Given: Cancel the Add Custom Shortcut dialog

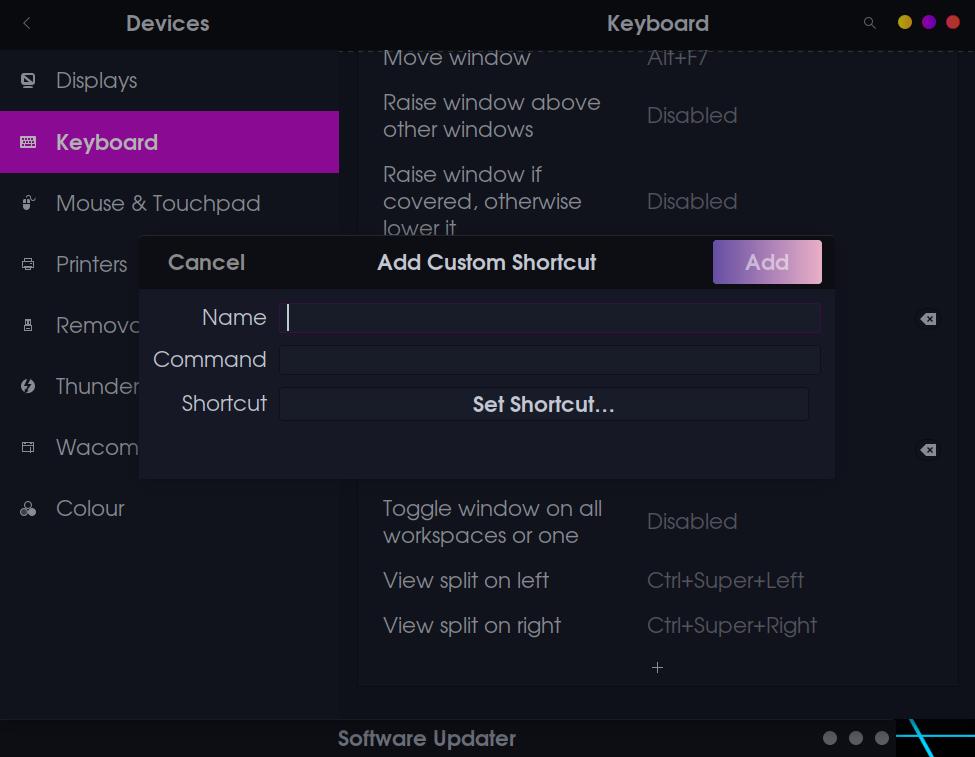Looking at the screenshot, I should point(206,262).
